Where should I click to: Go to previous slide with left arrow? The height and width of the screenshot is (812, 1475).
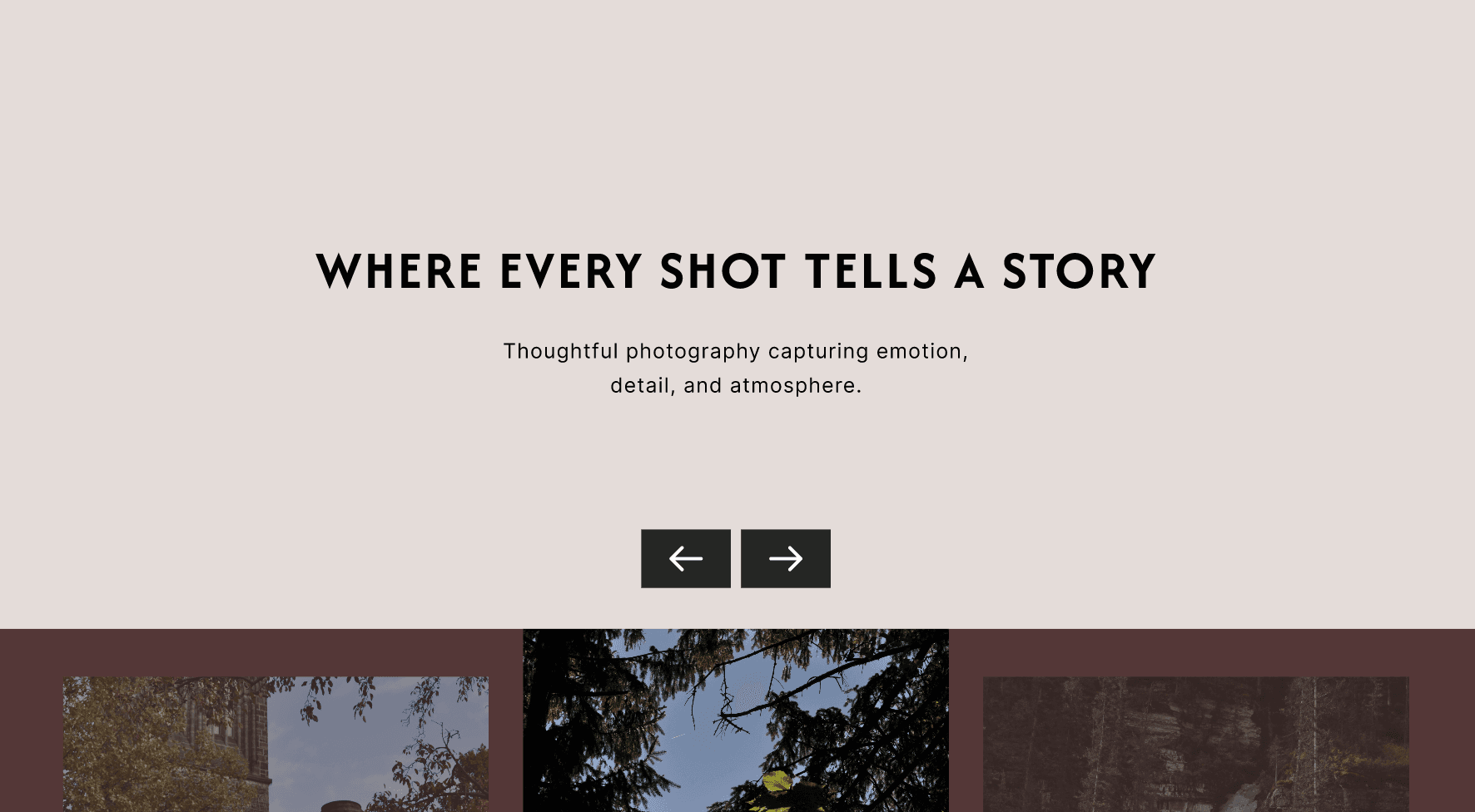(686, 558)
